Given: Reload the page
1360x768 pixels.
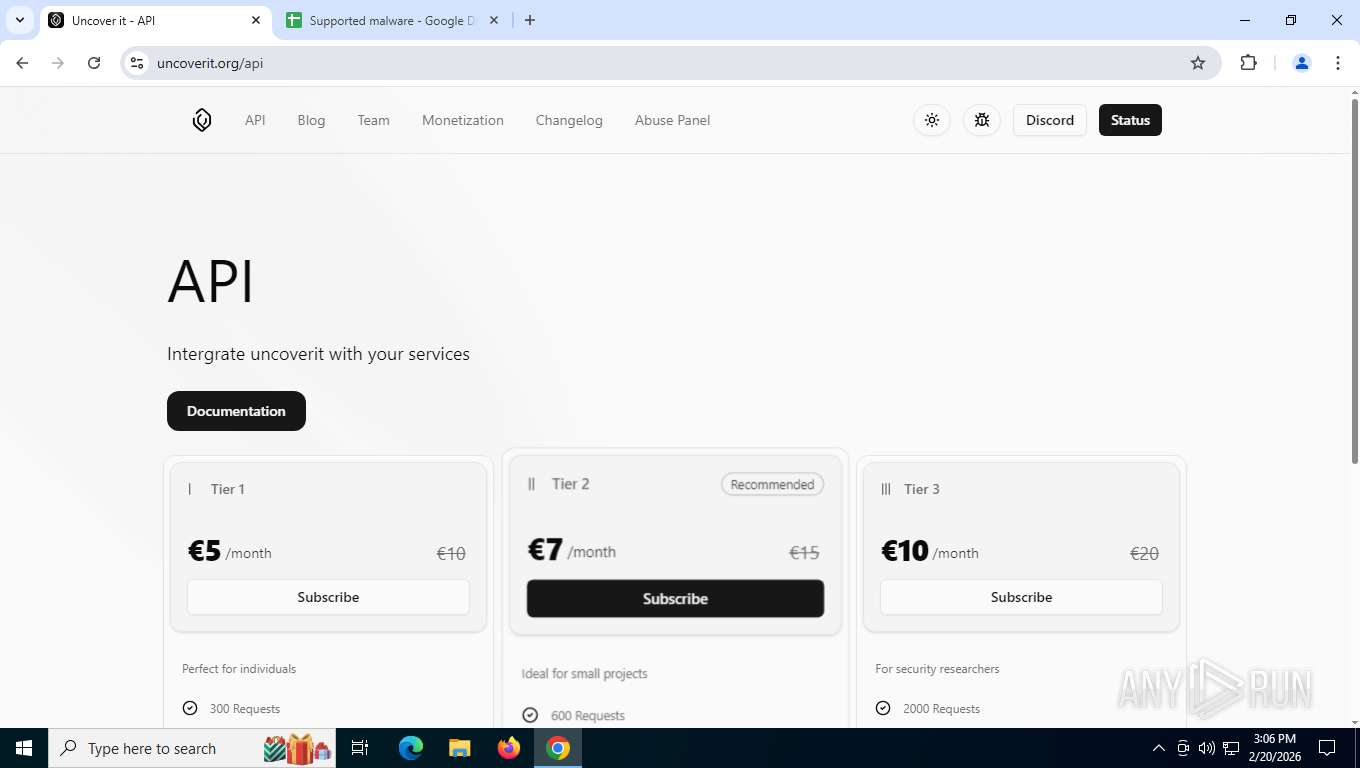Looking at the screenshot, I should pyautogui.click(x=94, y=63).
